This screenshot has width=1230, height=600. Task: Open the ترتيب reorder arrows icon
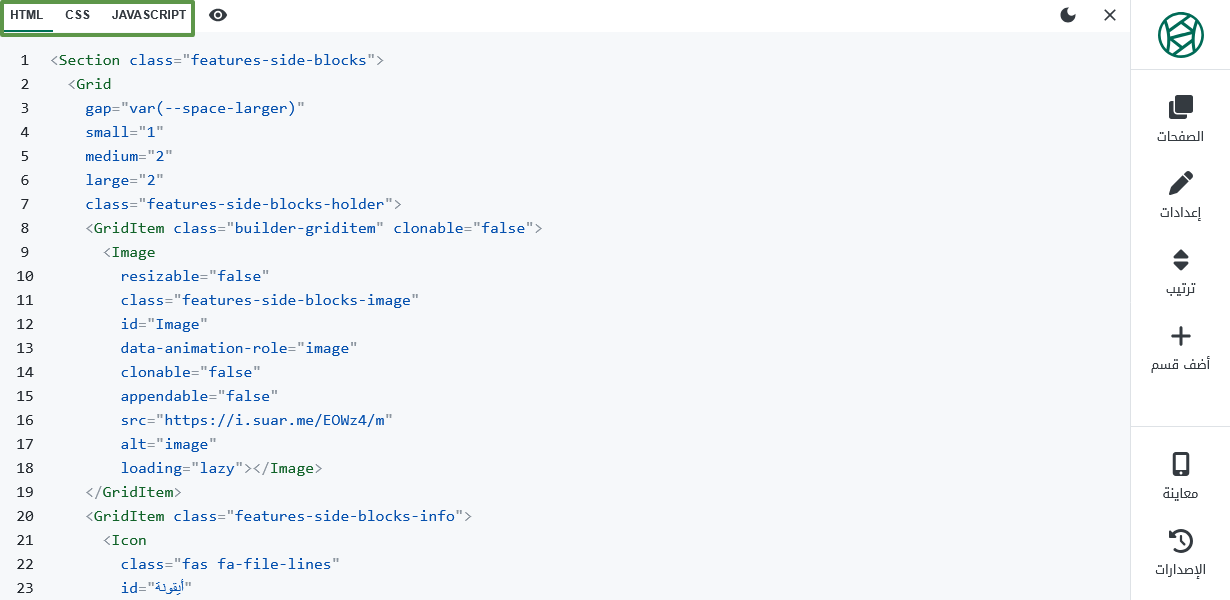[1181, 260]
